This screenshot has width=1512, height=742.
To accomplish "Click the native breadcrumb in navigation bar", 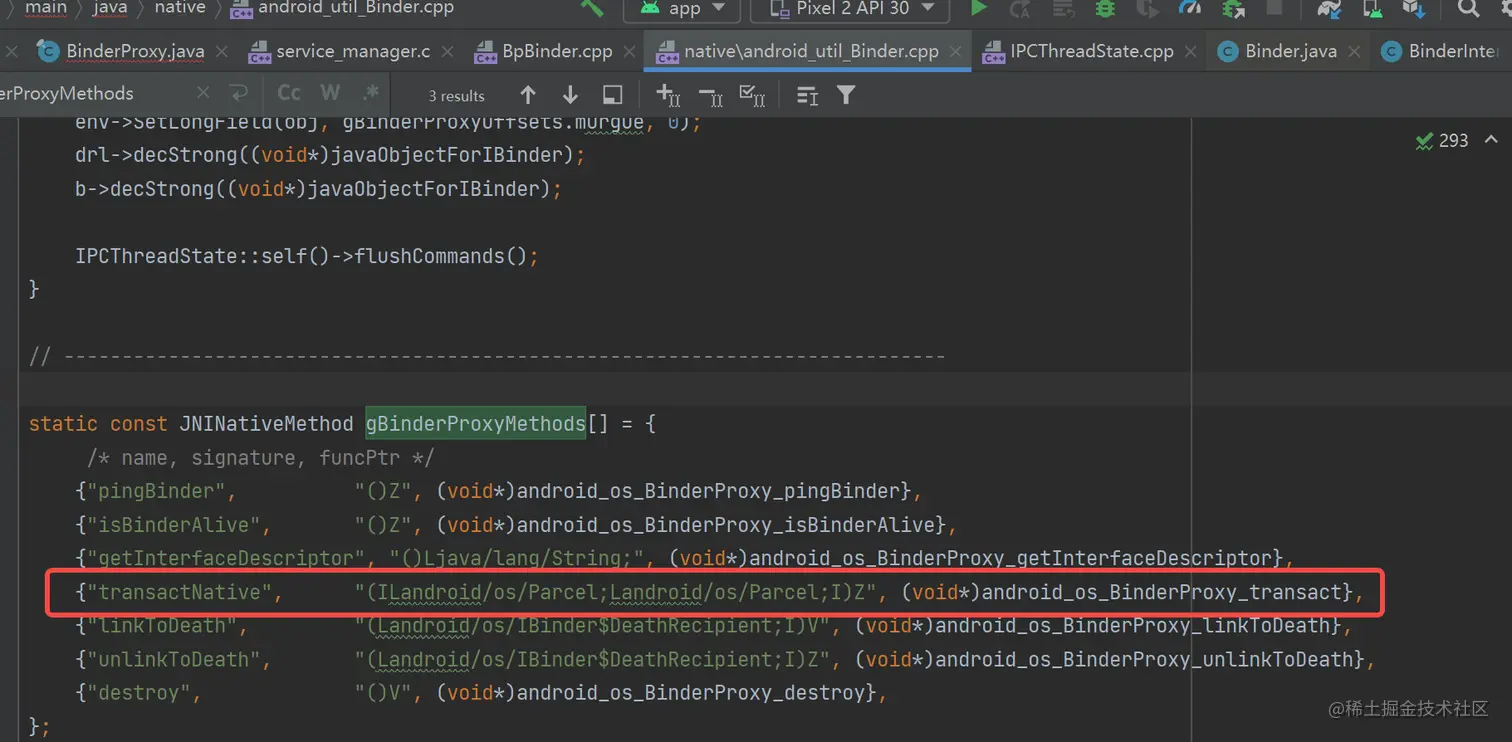I will tap(180, 7).
